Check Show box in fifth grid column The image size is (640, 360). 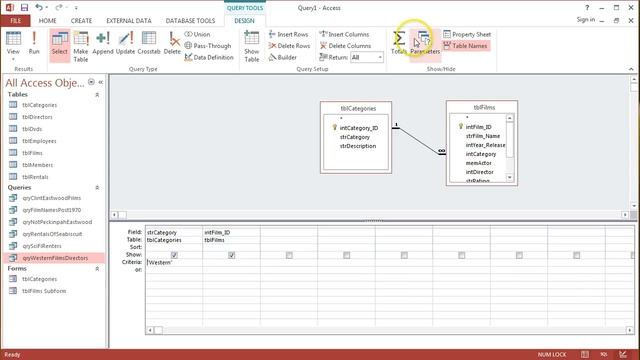coord(404,255)
